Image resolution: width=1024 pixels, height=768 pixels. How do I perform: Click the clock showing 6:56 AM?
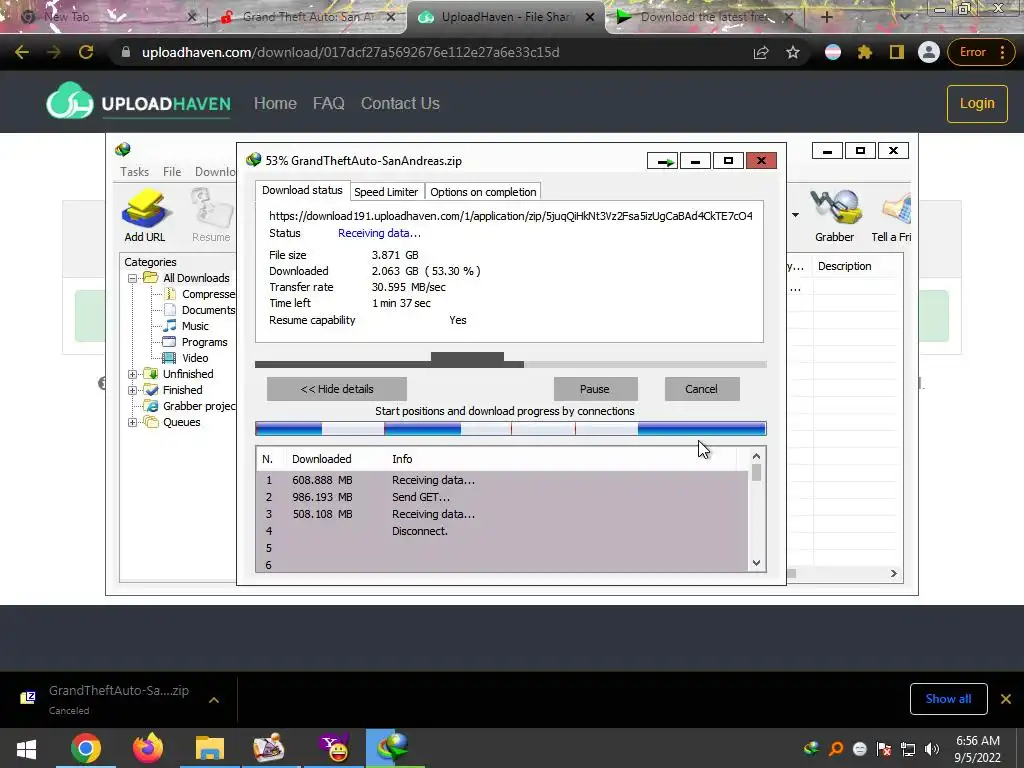[x=978, y=741]
